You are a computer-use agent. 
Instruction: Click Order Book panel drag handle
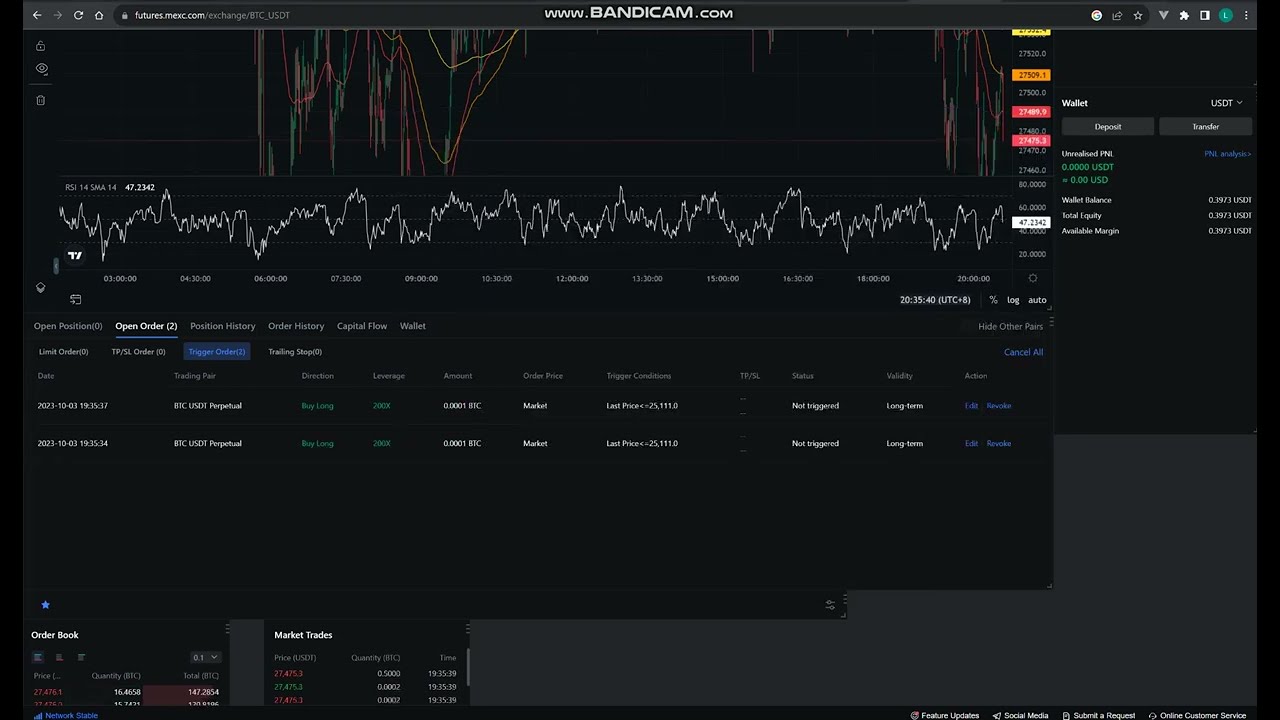click(x=227, y=629)
